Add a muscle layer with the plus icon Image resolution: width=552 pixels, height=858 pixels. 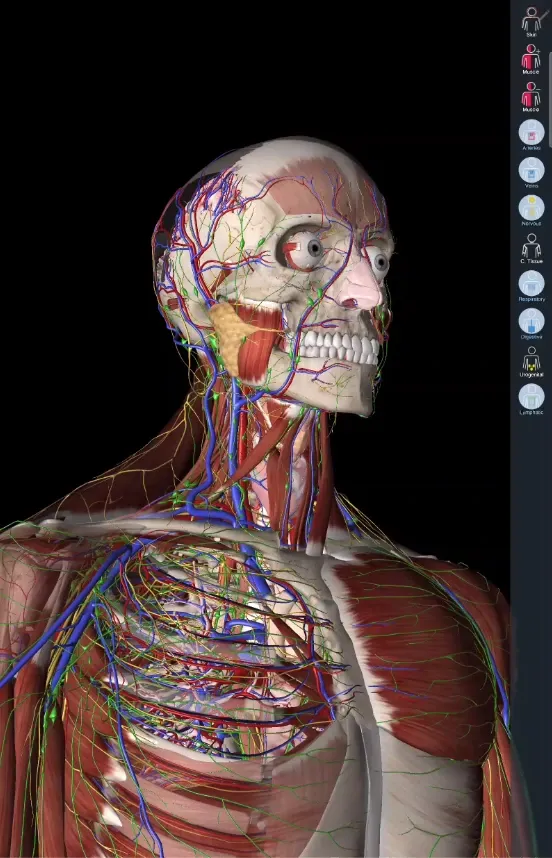click(x=531, y=58)
